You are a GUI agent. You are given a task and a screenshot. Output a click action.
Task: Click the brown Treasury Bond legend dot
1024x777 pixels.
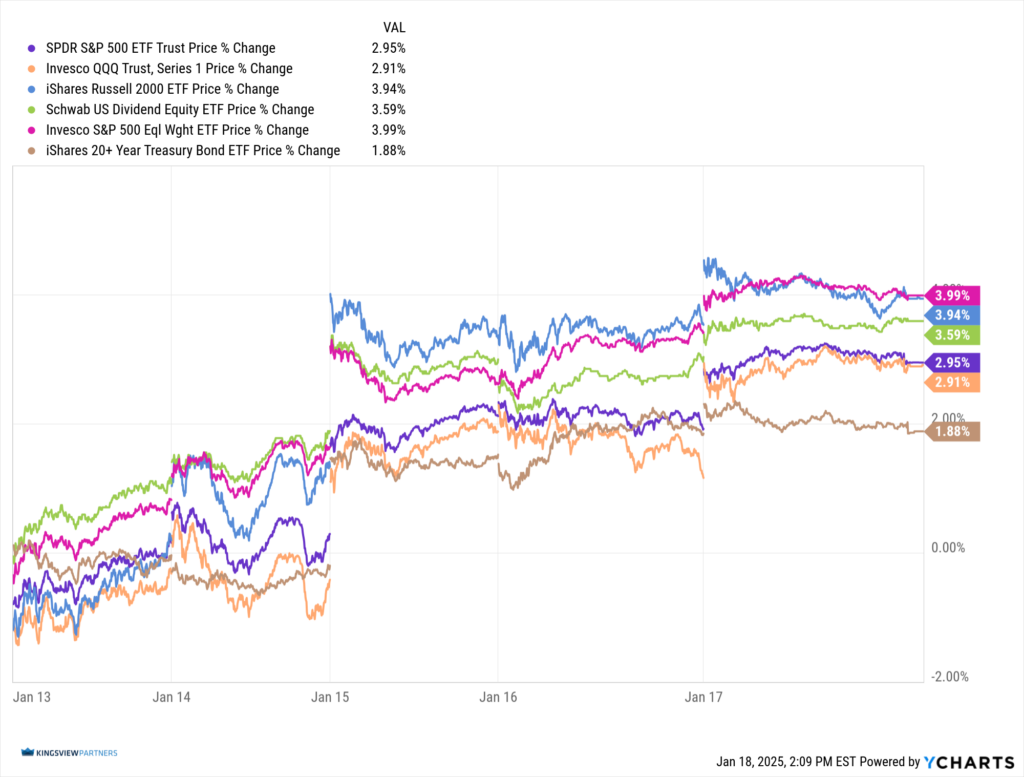(x=32, y=151)
